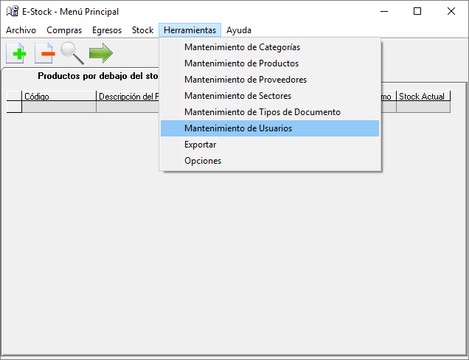Viewport: 469px width, 360px height.
Task: Open the Archivo menu
Action: click(x=21, y=30)
